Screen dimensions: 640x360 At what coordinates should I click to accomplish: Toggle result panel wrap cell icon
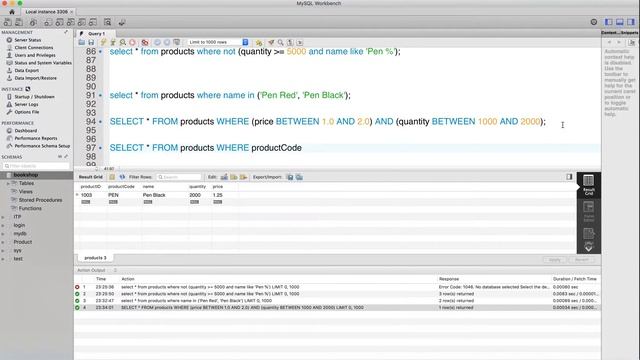tap(569, 177)
